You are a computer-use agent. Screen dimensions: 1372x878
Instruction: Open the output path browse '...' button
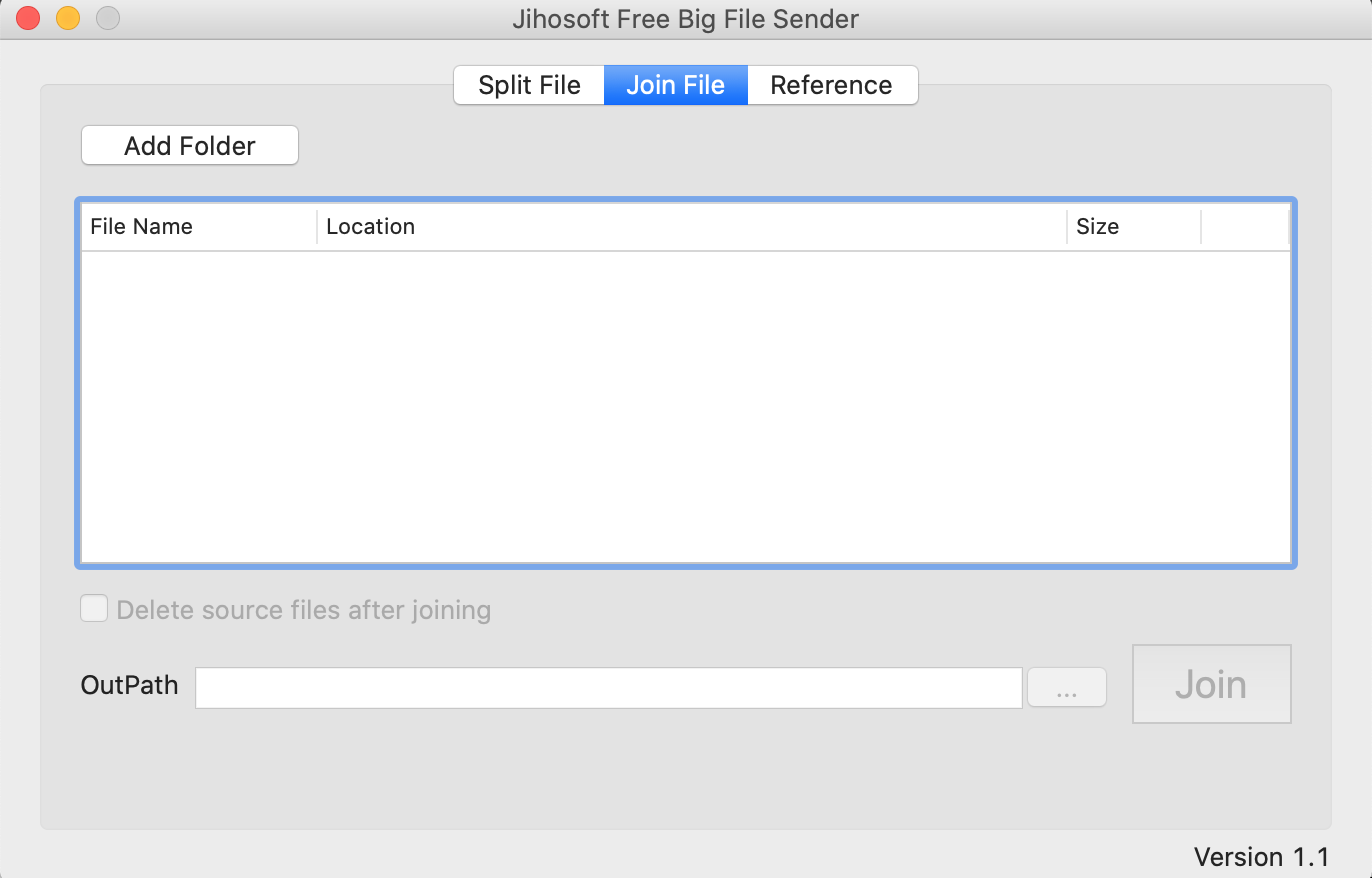(1067, 687)
